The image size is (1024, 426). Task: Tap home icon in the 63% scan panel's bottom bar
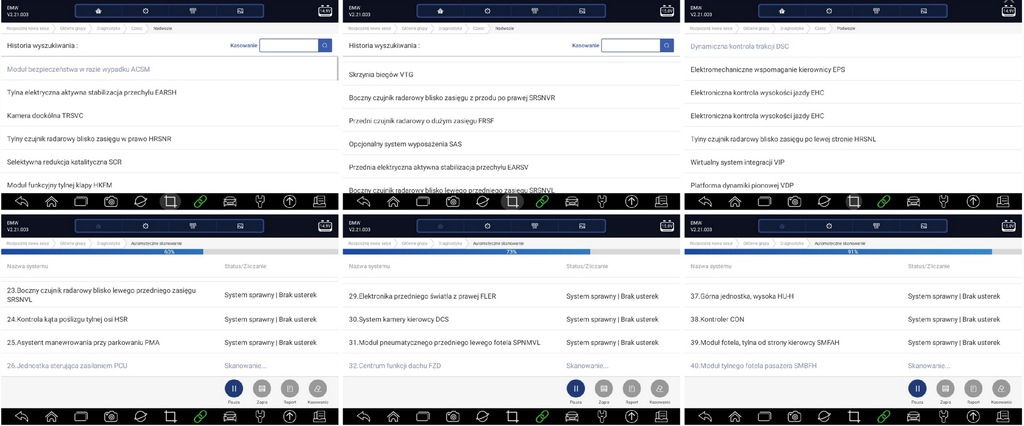[52, 416]
